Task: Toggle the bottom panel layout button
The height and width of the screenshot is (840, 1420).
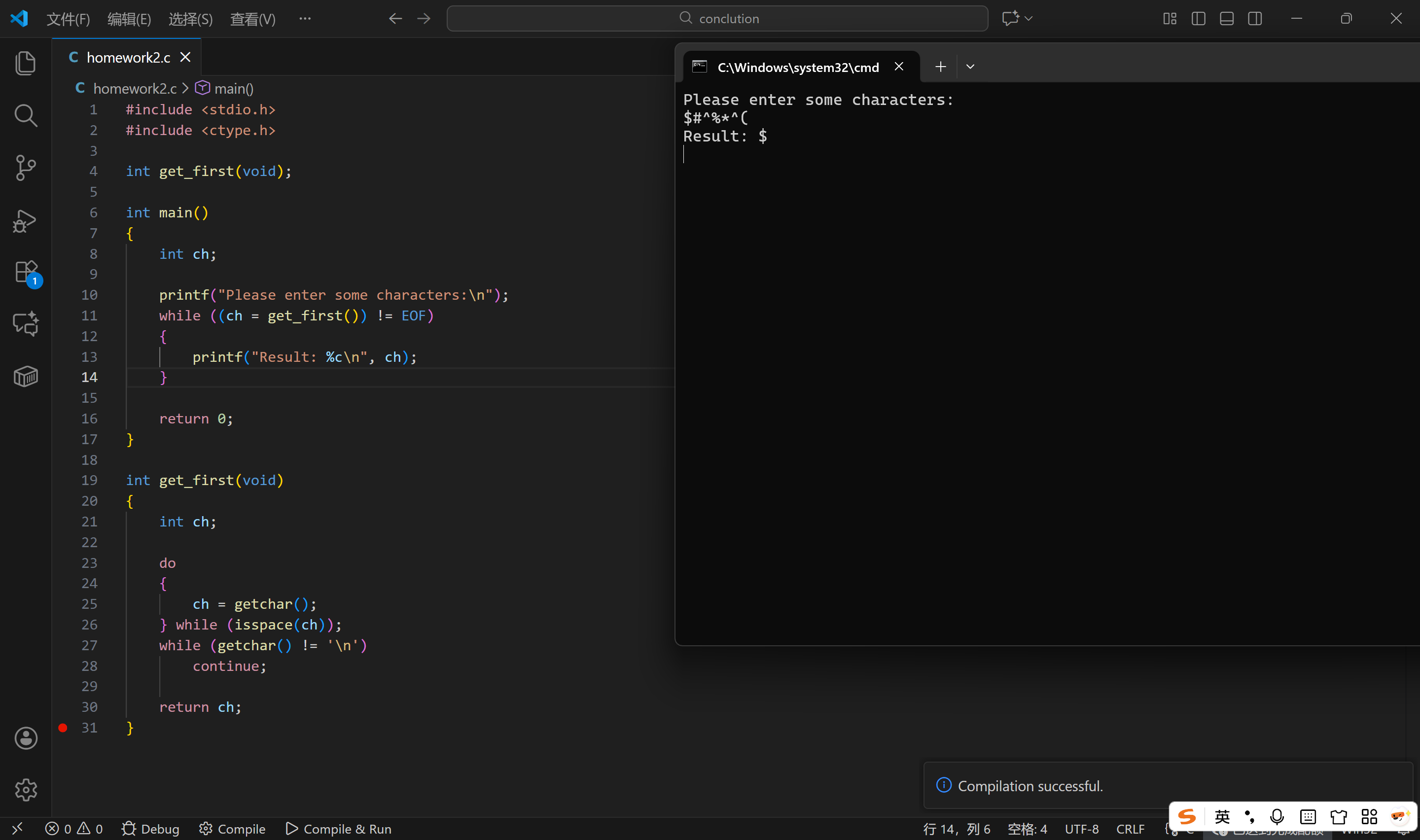Action: (x=1226, y=19)
